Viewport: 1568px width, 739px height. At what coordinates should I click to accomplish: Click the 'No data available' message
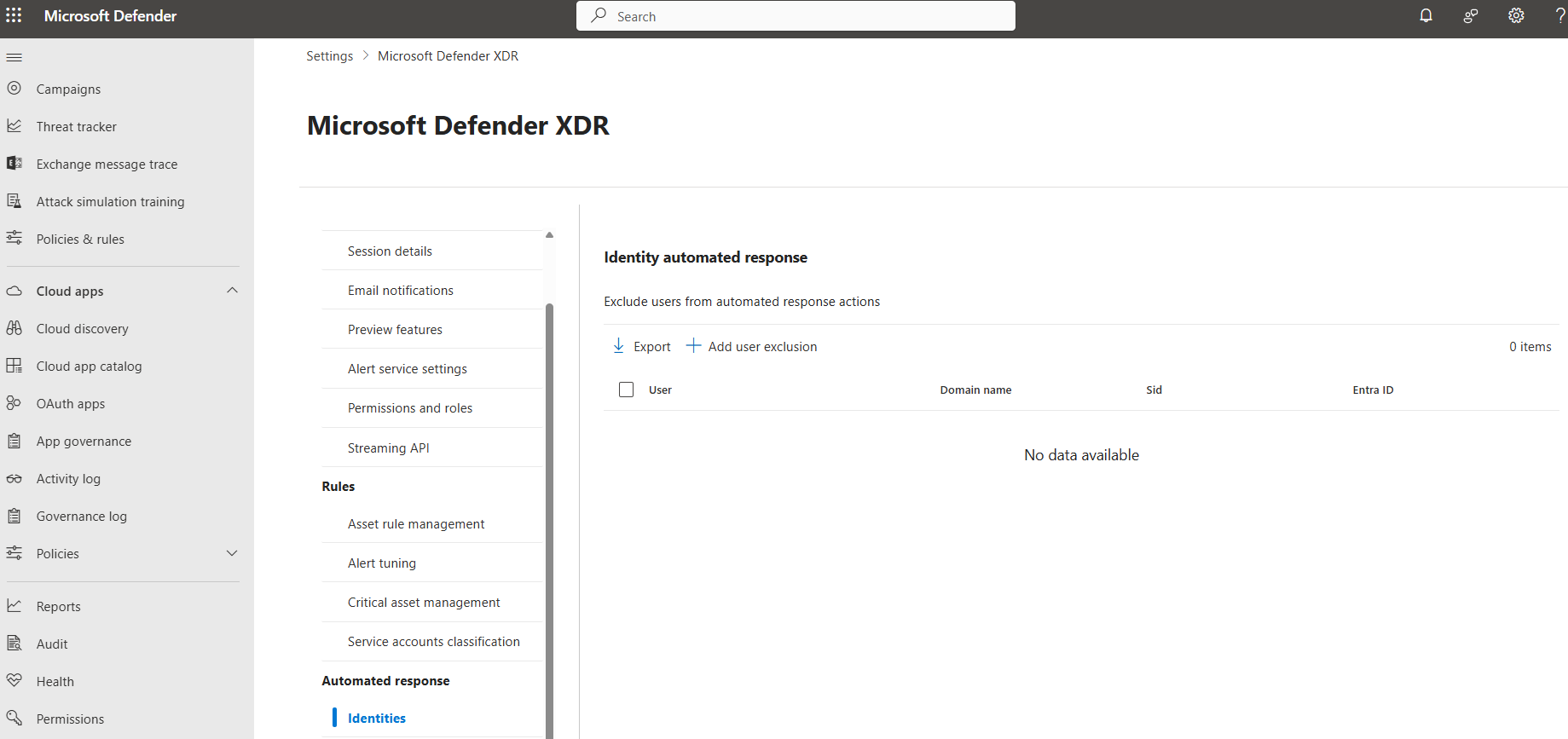pos(1081,454)
